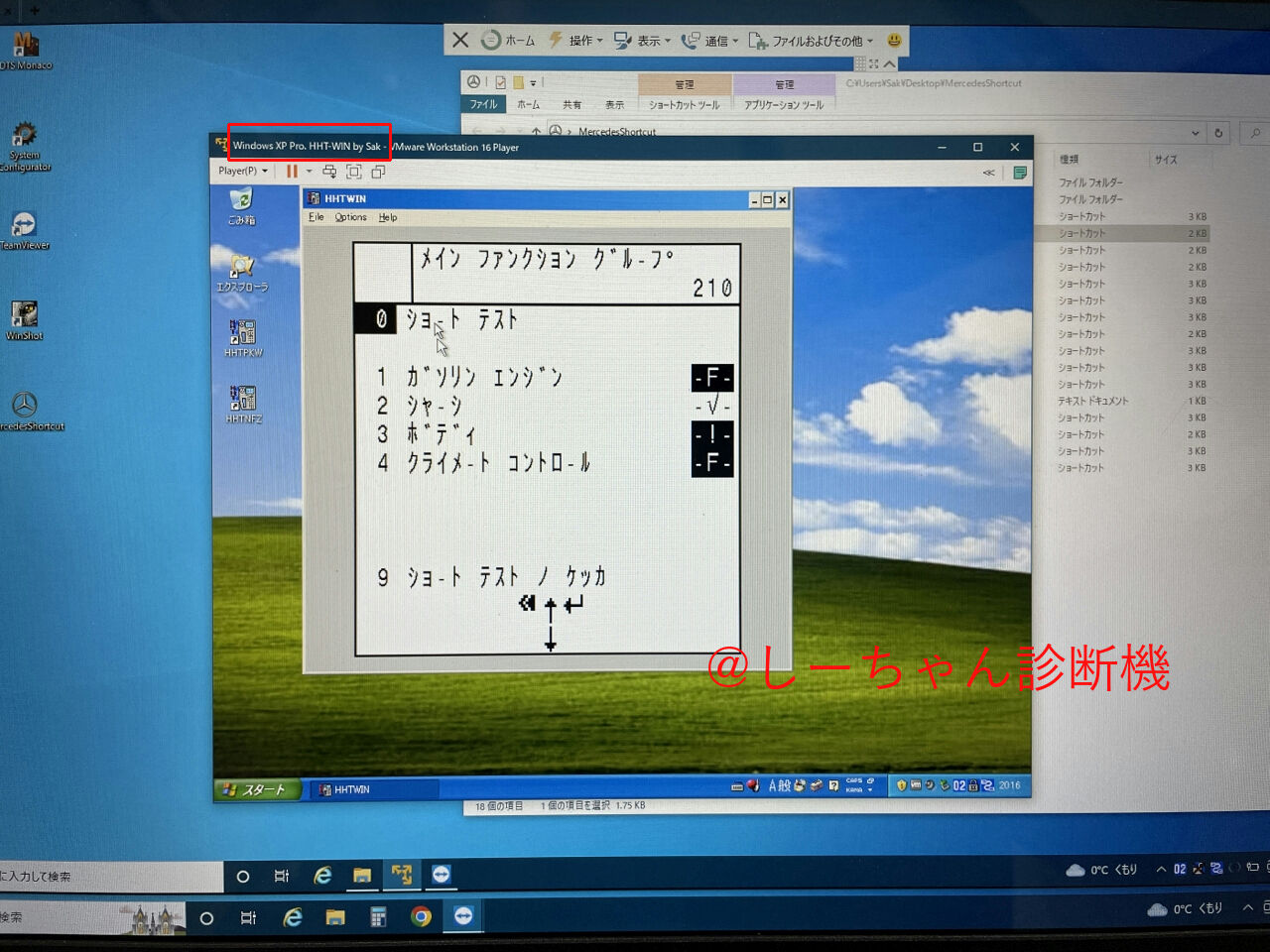
Task: Open the 通信 dropdown on TeamViewer toolbar
Action: click(x=717, y=40)
